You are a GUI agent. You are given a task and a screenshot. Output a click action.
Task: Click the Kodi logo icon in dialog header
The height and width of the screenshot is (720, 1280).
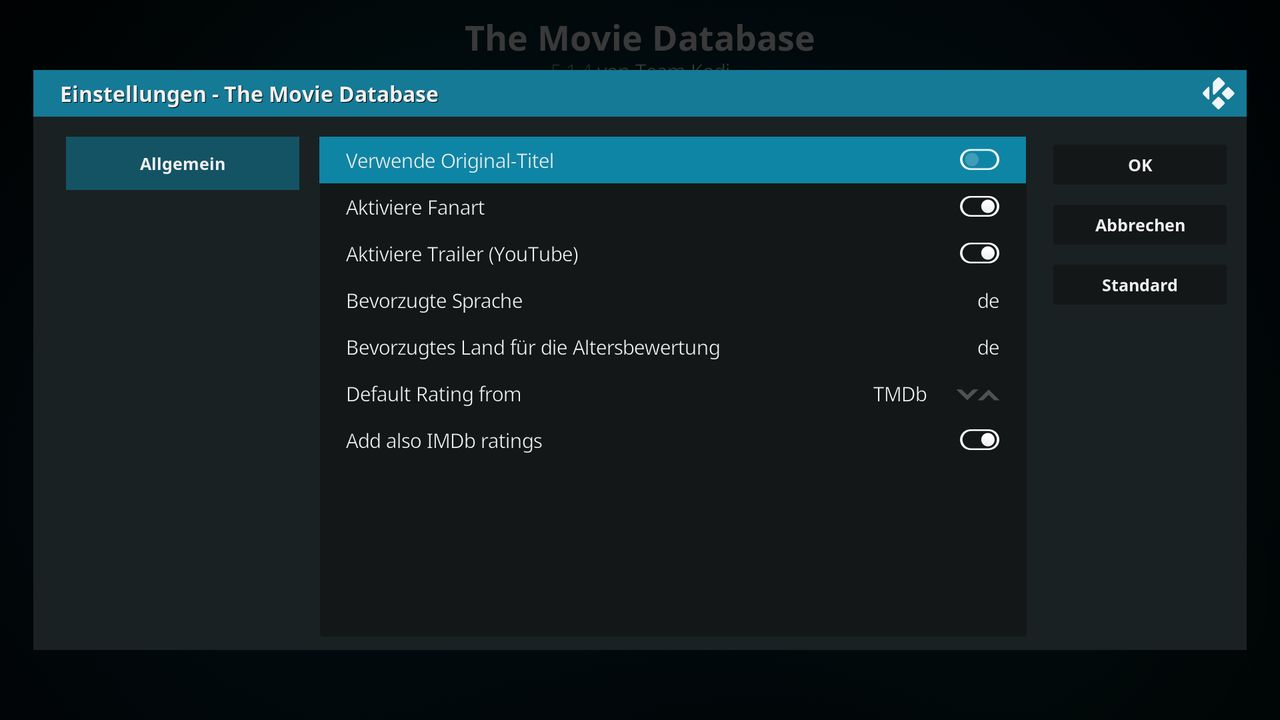pyautogui.click(x=1218, y=94)
